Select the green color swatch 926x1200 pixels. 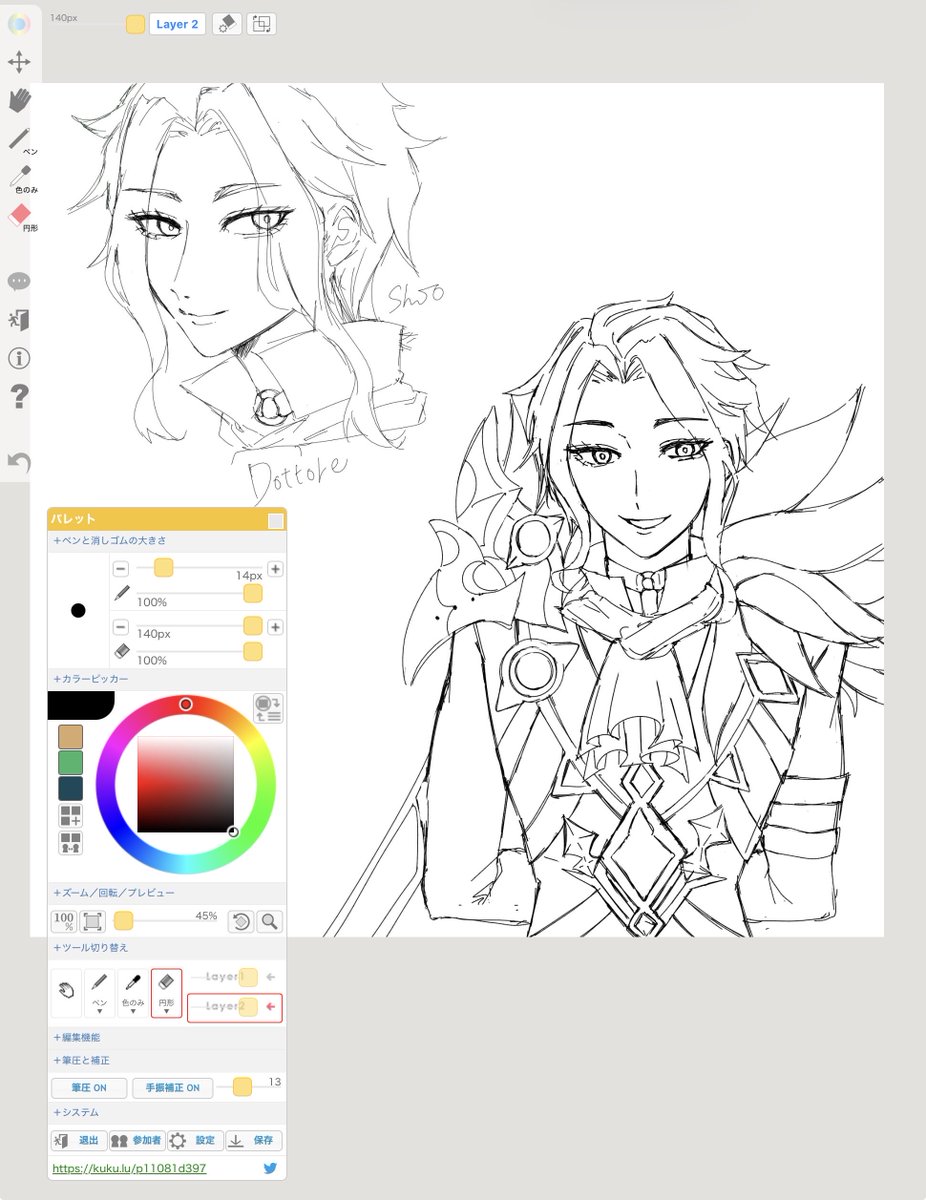click(71, 763)
